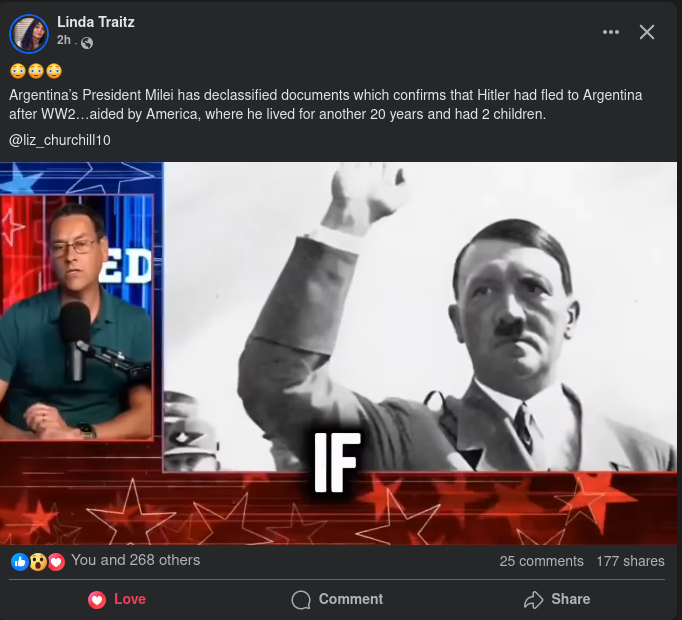The image size is (682, 620).
Task: Expand the 25 comments list
Action: pyautogui.click(x=541, y=561)
